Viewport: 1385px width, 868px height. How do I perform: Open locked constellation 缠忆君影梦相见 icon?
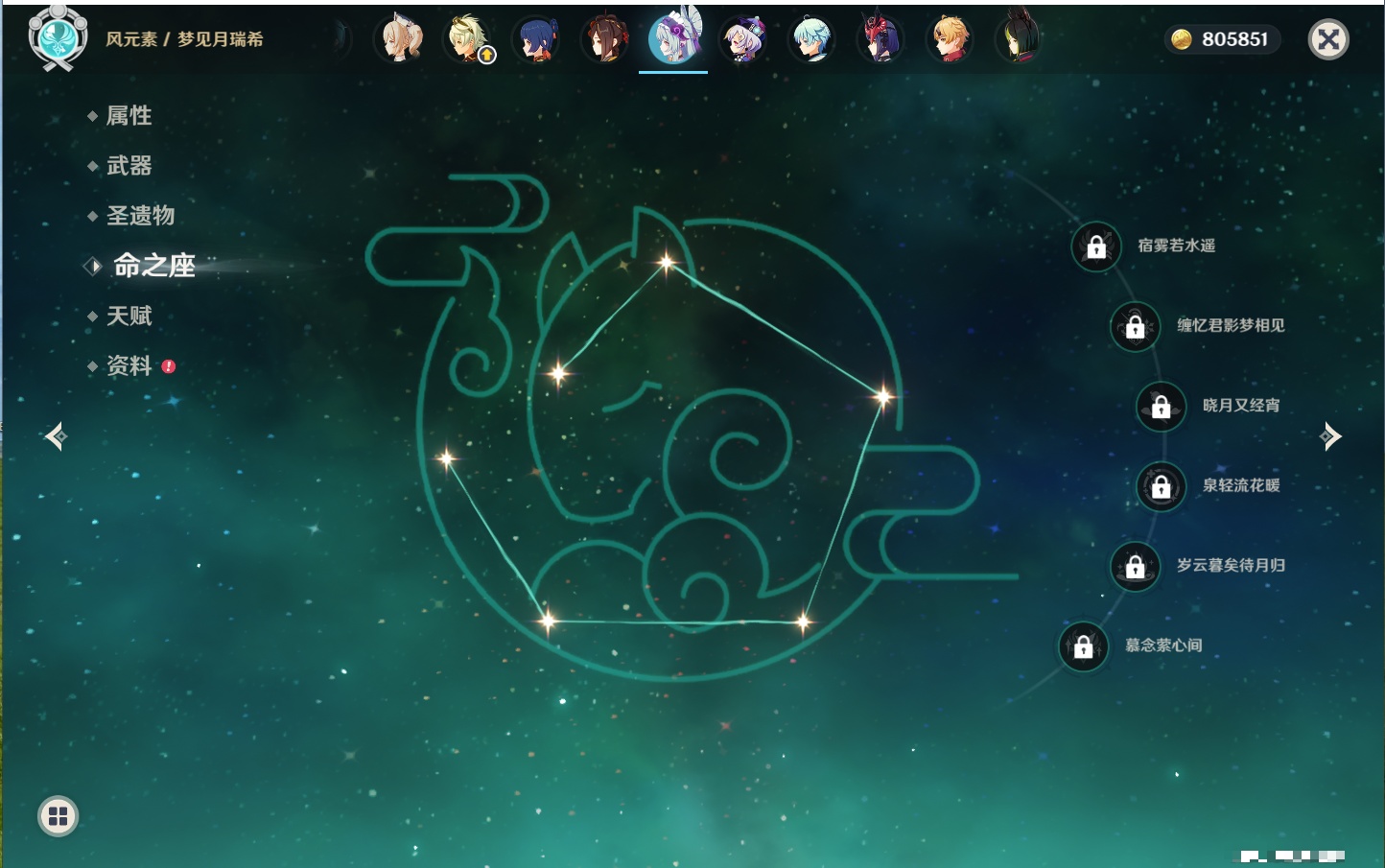[x=1136, y=326]
